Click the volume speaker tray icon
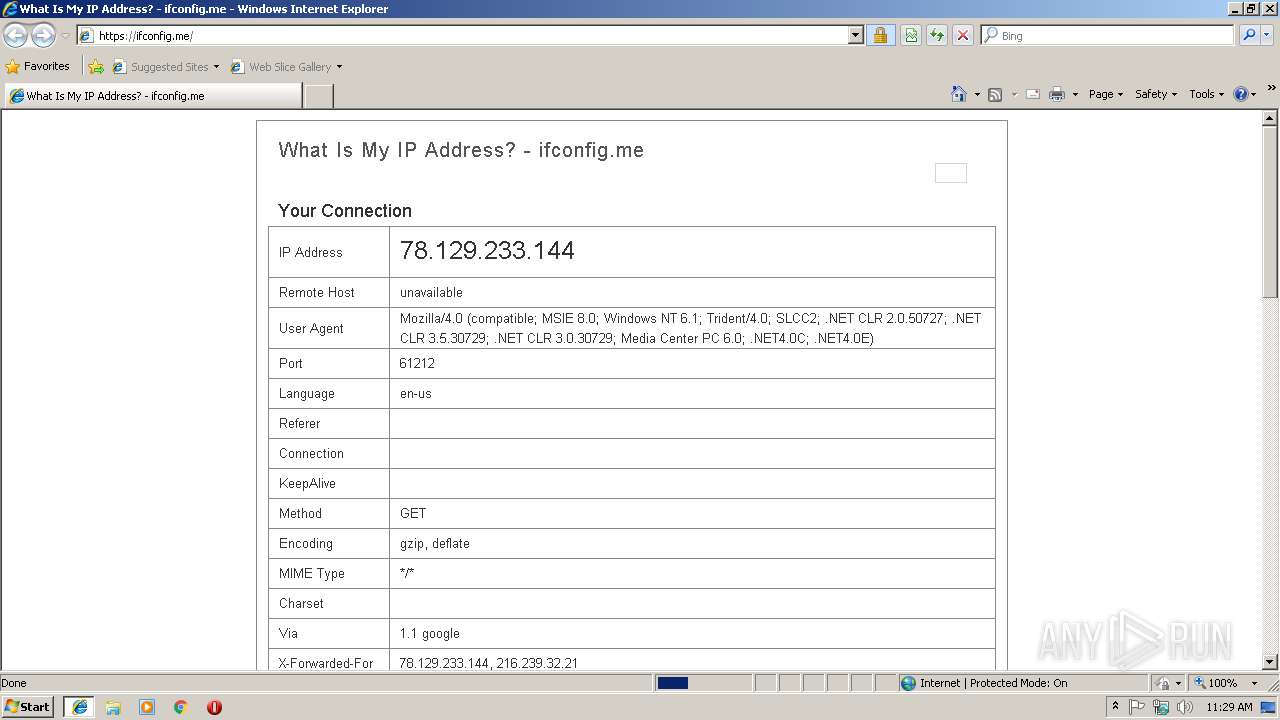 (x=1184, y=707)
